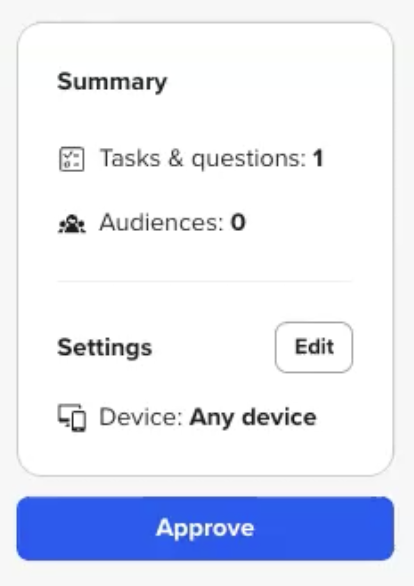The width and height of the screenshot is (414, 586).
Task: Click the ampersand in Tasks & questions
Action: [176, 158]
